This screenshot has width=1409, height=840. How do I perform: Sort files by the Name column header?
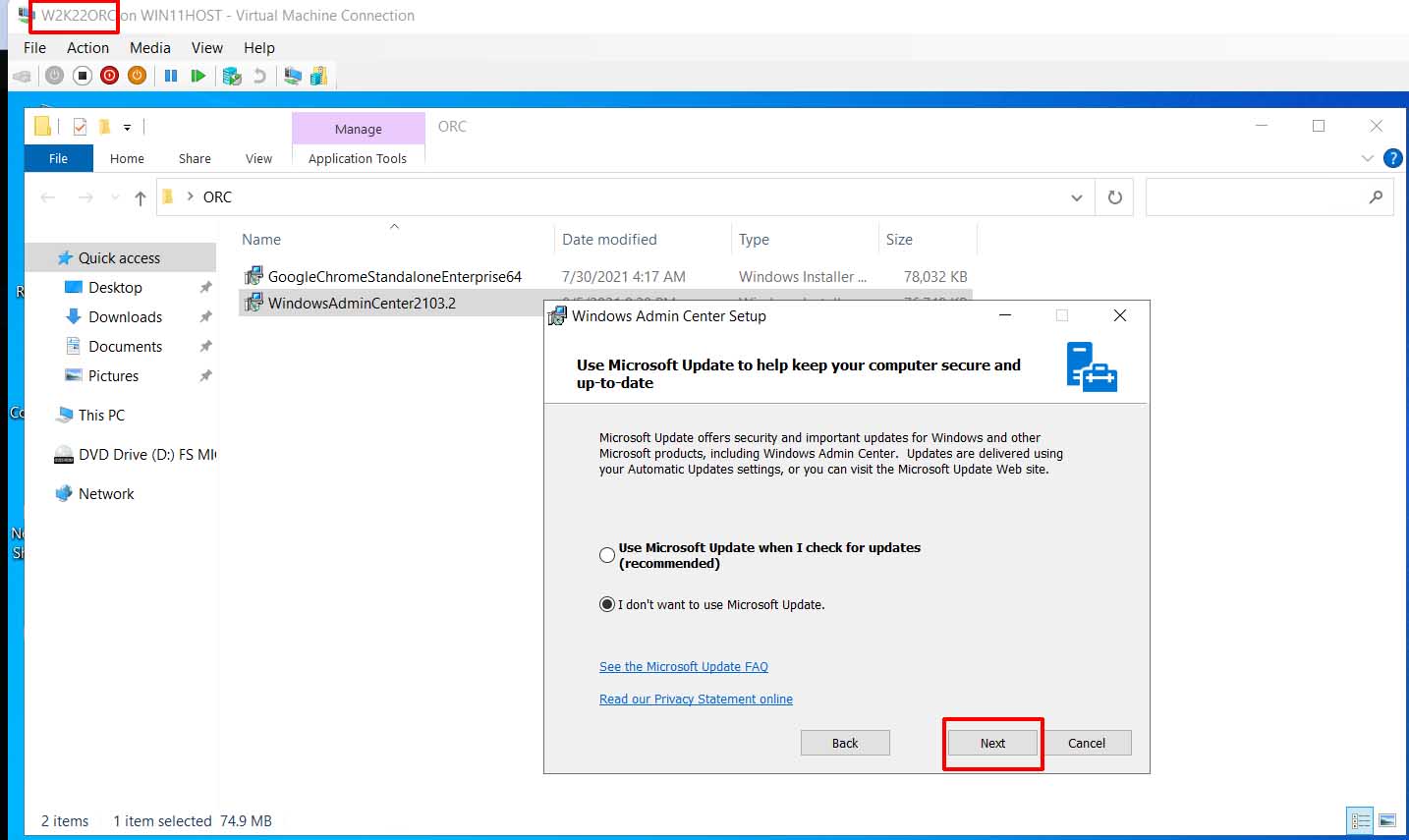[x=397, y=239]
